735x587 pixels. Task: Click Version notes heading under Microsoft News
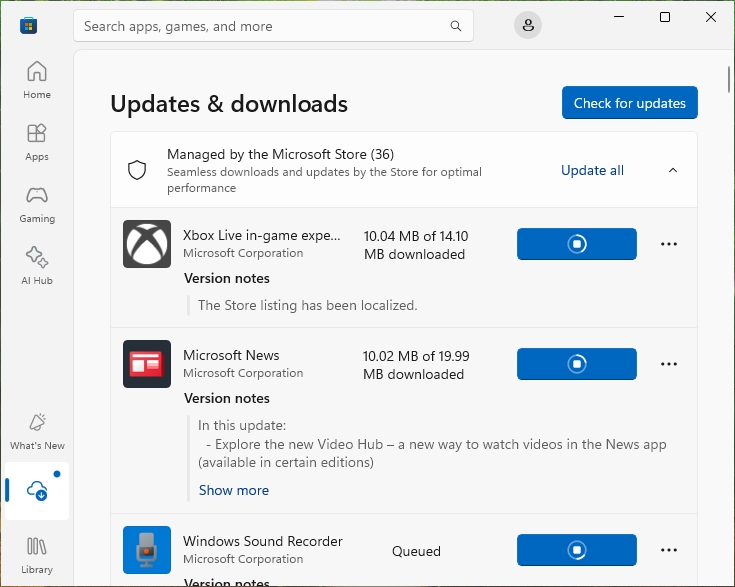pos(227,398)
